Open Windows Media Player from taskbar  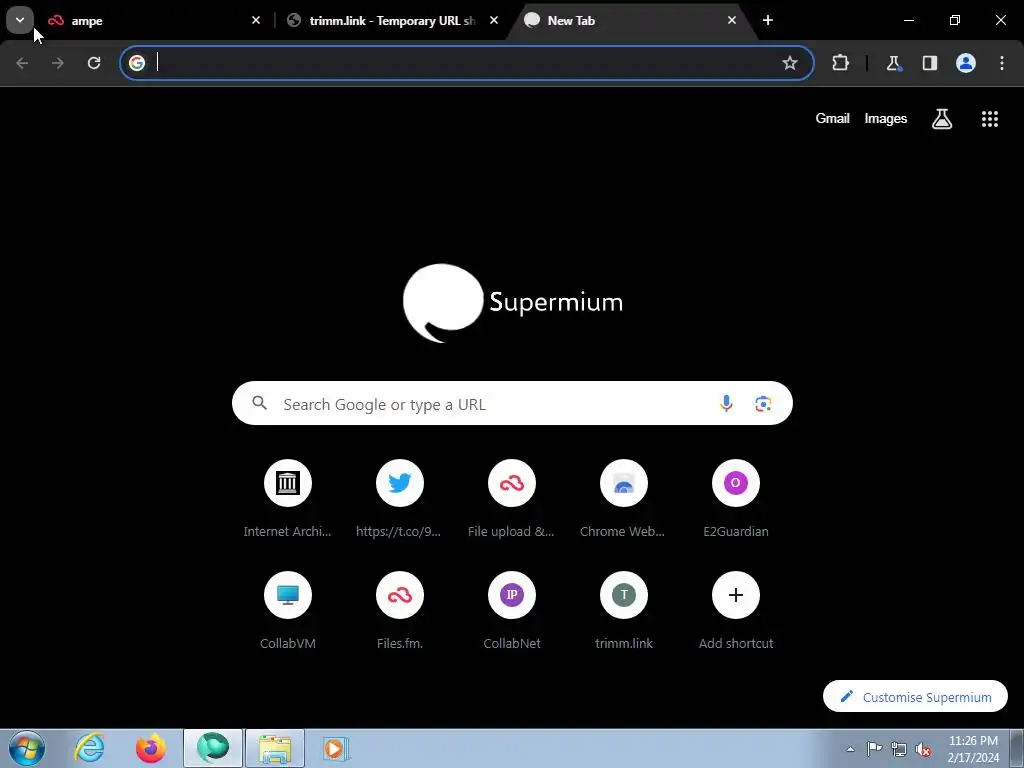[x=336, y=748]
